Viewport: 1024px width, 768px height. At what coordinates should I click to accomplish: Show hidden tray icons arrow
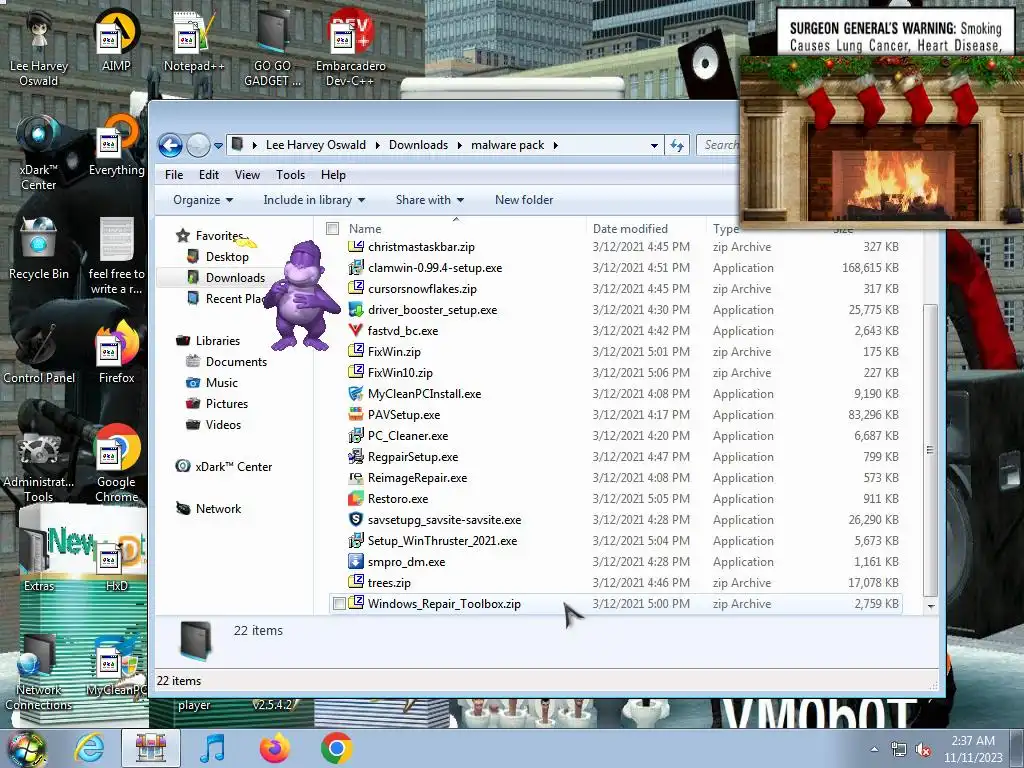point(874,750)
